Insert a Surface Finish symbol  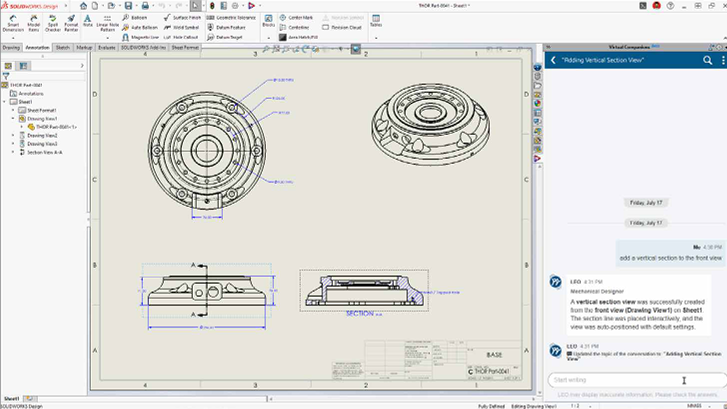tap(182, 18)
